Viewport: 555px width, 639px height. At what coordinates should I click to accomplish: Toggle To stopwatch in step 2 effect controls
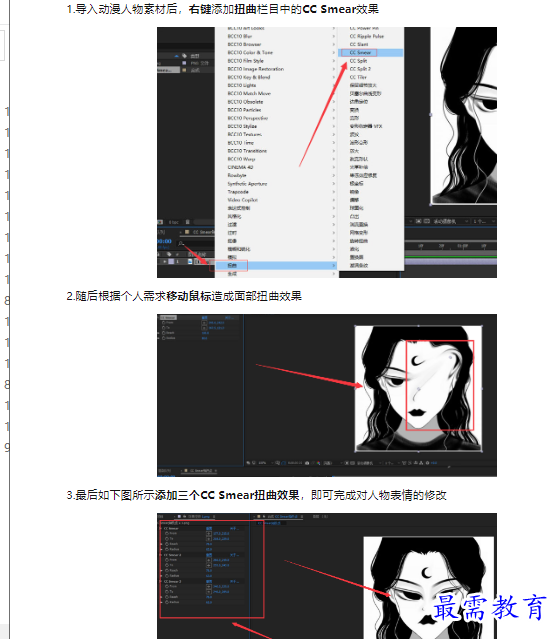coord(163,328)
